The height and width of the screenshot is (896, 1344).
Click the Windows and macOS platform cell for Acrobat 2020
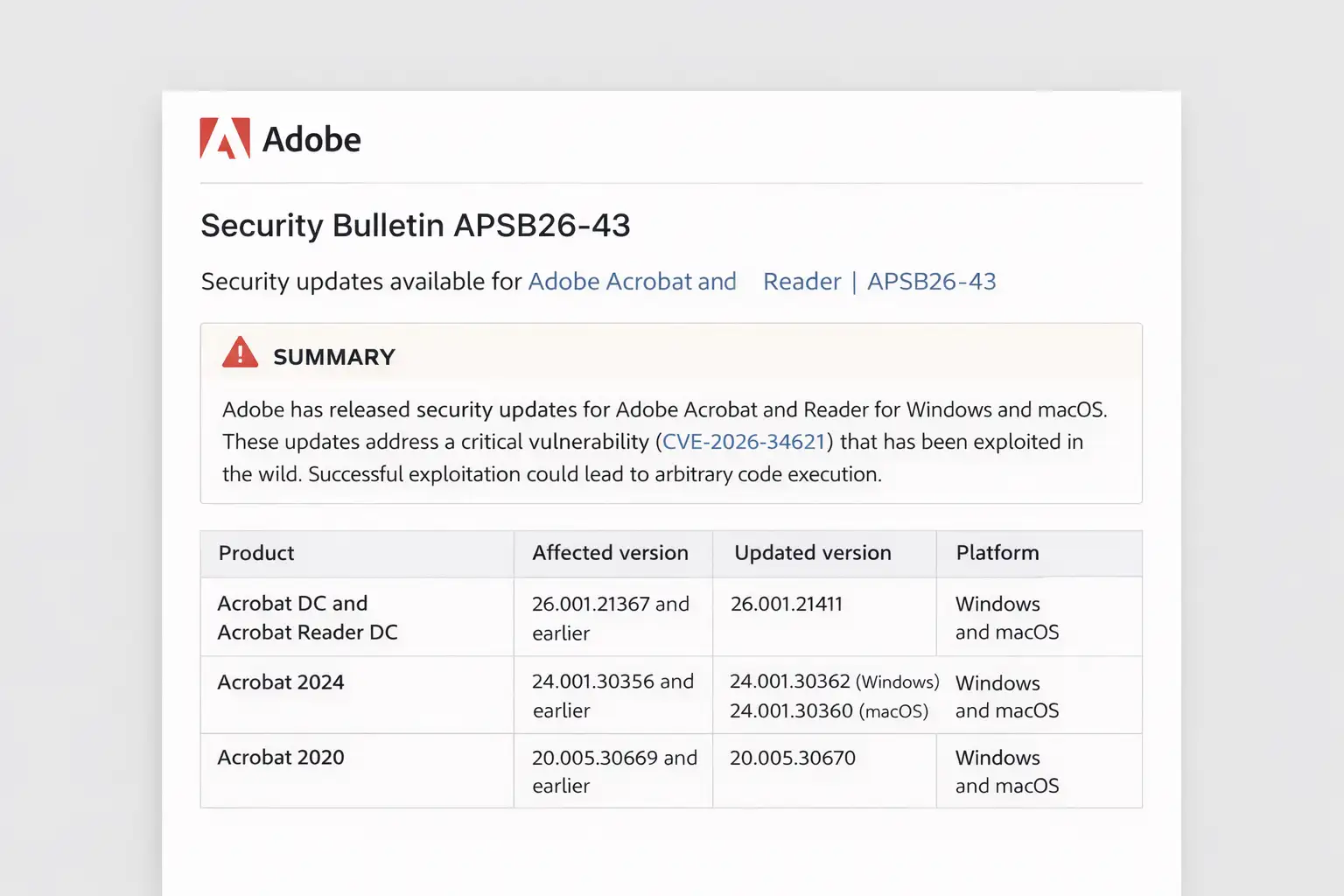[1006, 771]
